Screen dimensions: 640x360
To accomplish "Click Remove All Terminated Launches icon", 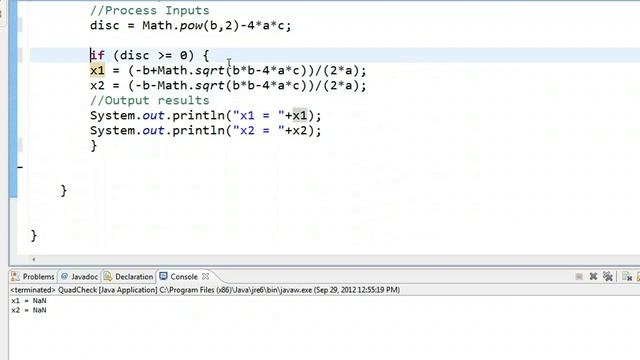I will pos(608,277).
